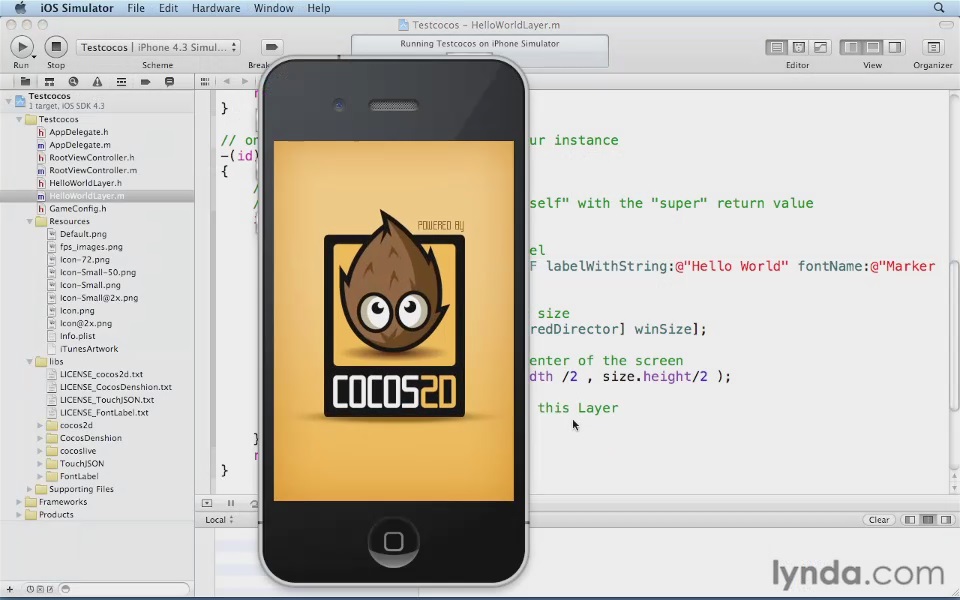
Task: Open the Local variables scope dropdown
Action: click(x=219, y=520)
